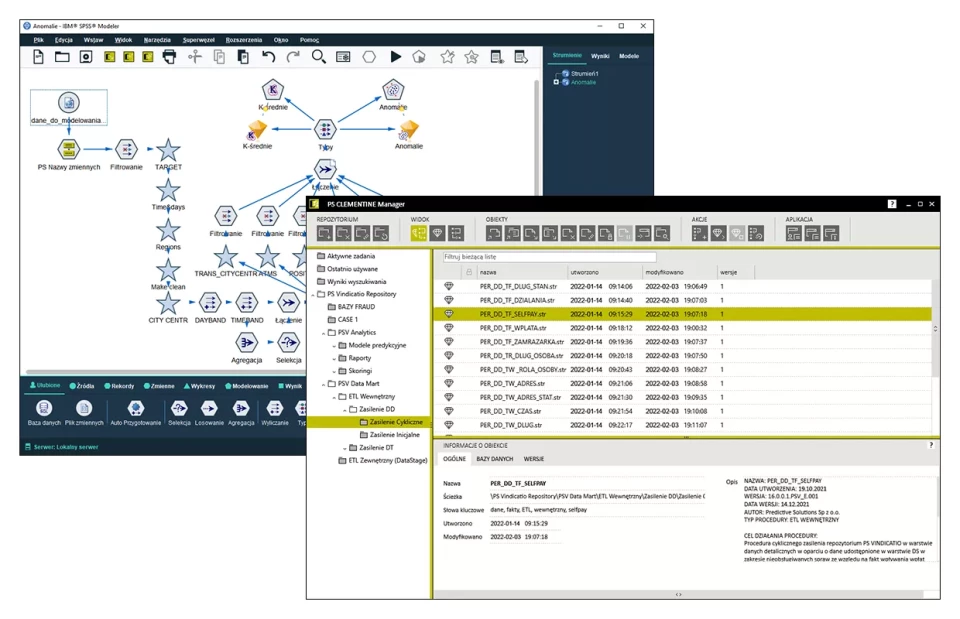Switch to the BAZY DANYCH tab
This screenshot has height=619, width=960.
pos(495,458)
